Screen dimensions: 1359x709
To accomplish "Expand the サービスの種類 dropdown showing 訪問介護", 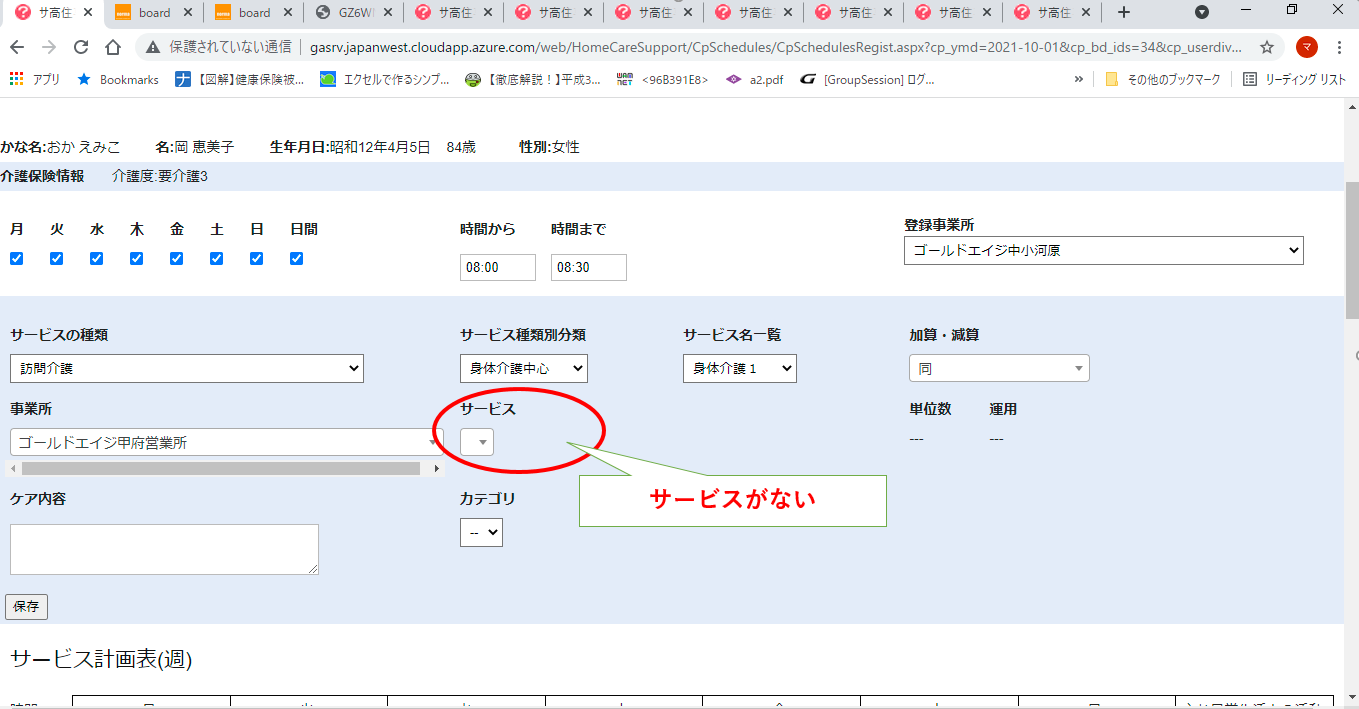I will coord(186,368).
